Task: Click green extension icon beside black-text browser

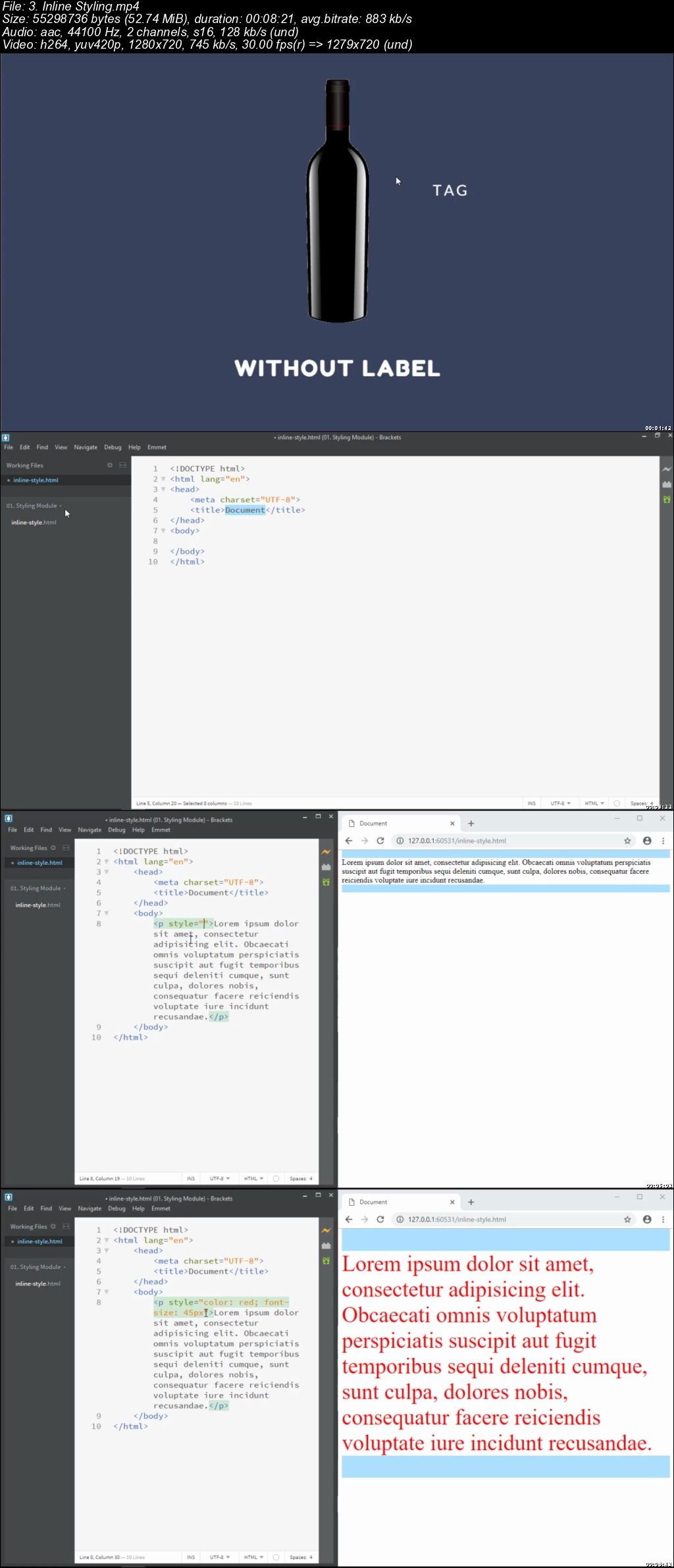Action: (326, 882)
